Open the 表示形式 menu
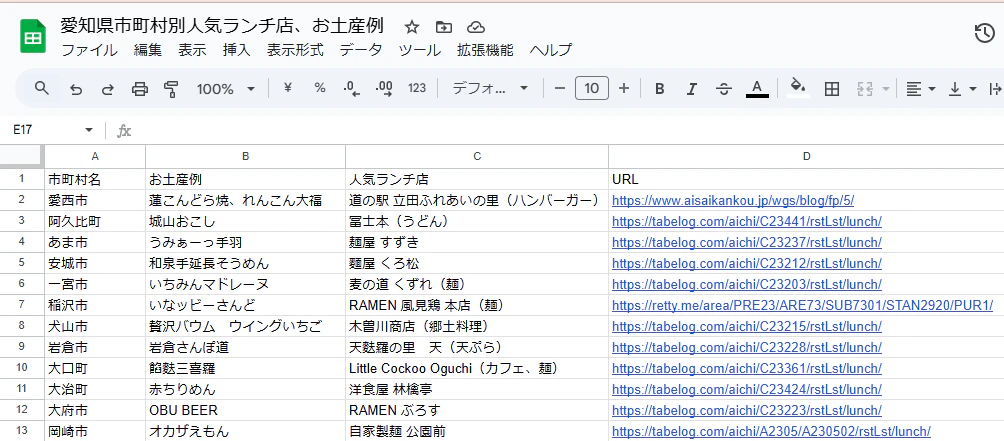This screenshot has height=441, width=1004. 295,50
